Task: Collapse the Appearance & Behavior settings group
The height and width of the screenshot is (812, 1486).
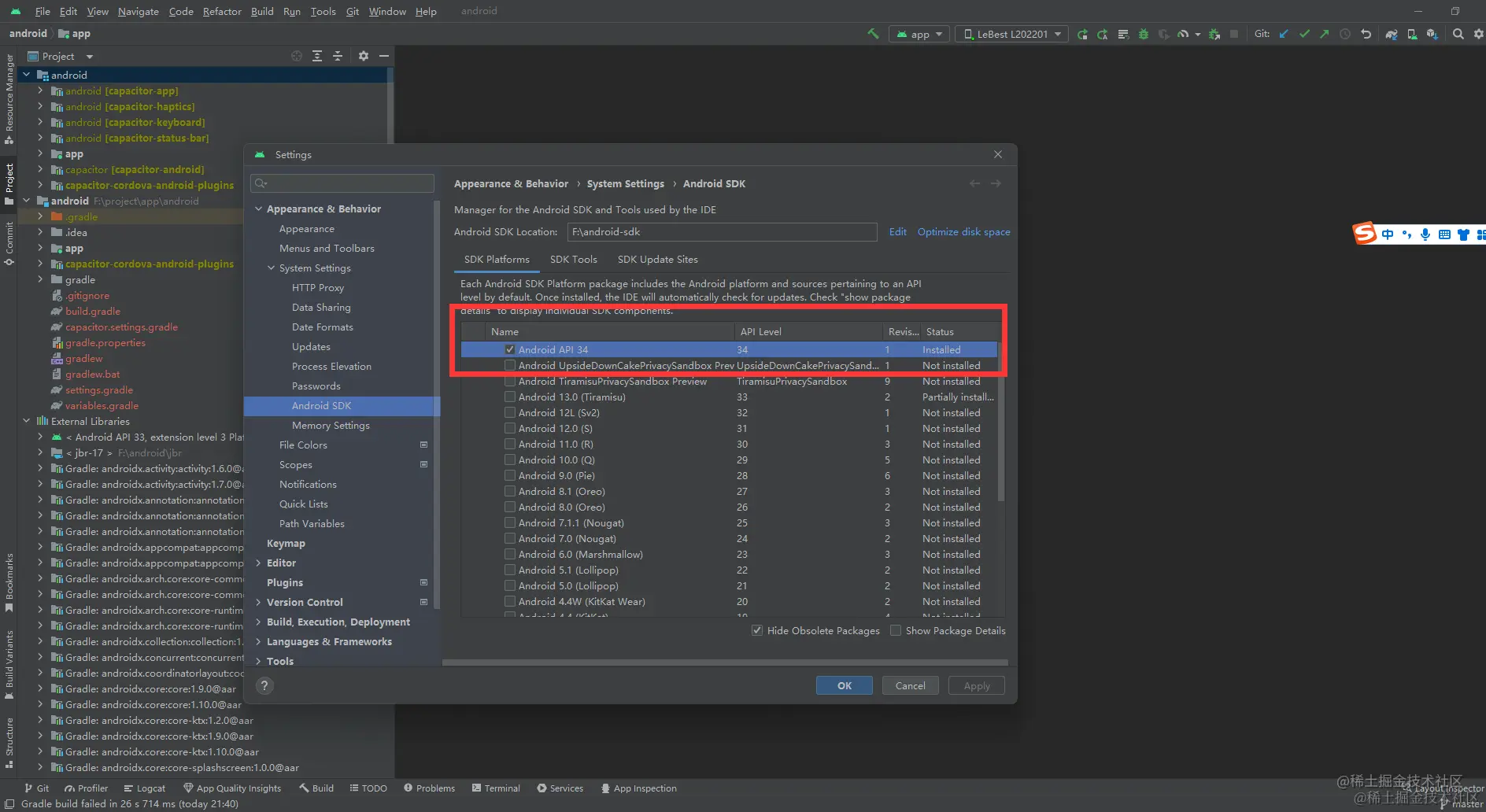Action: pos(258,209)
